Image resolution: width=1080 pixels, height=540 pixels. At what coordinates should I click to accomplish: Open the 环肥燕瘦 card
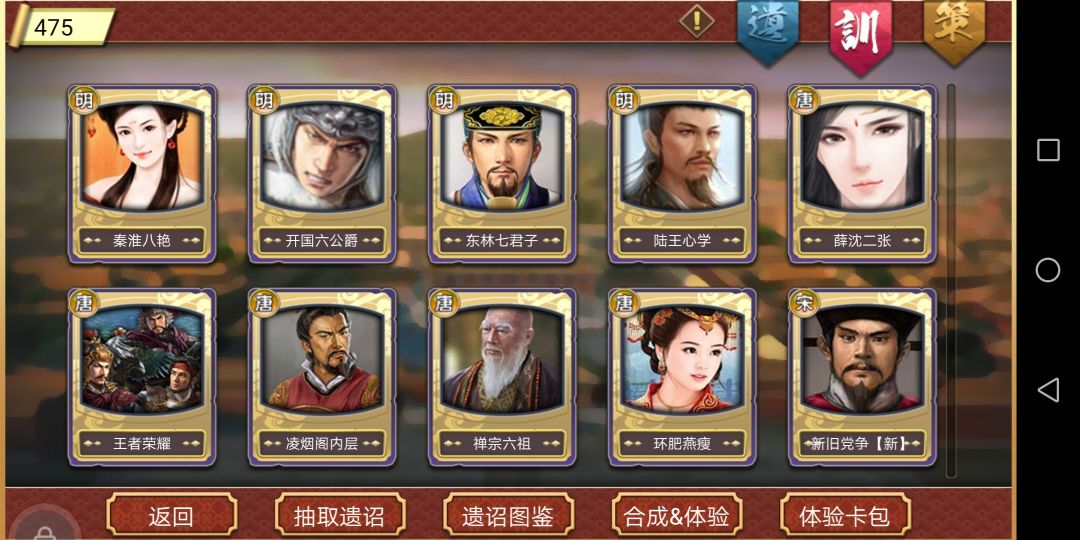tap(683, 377)
